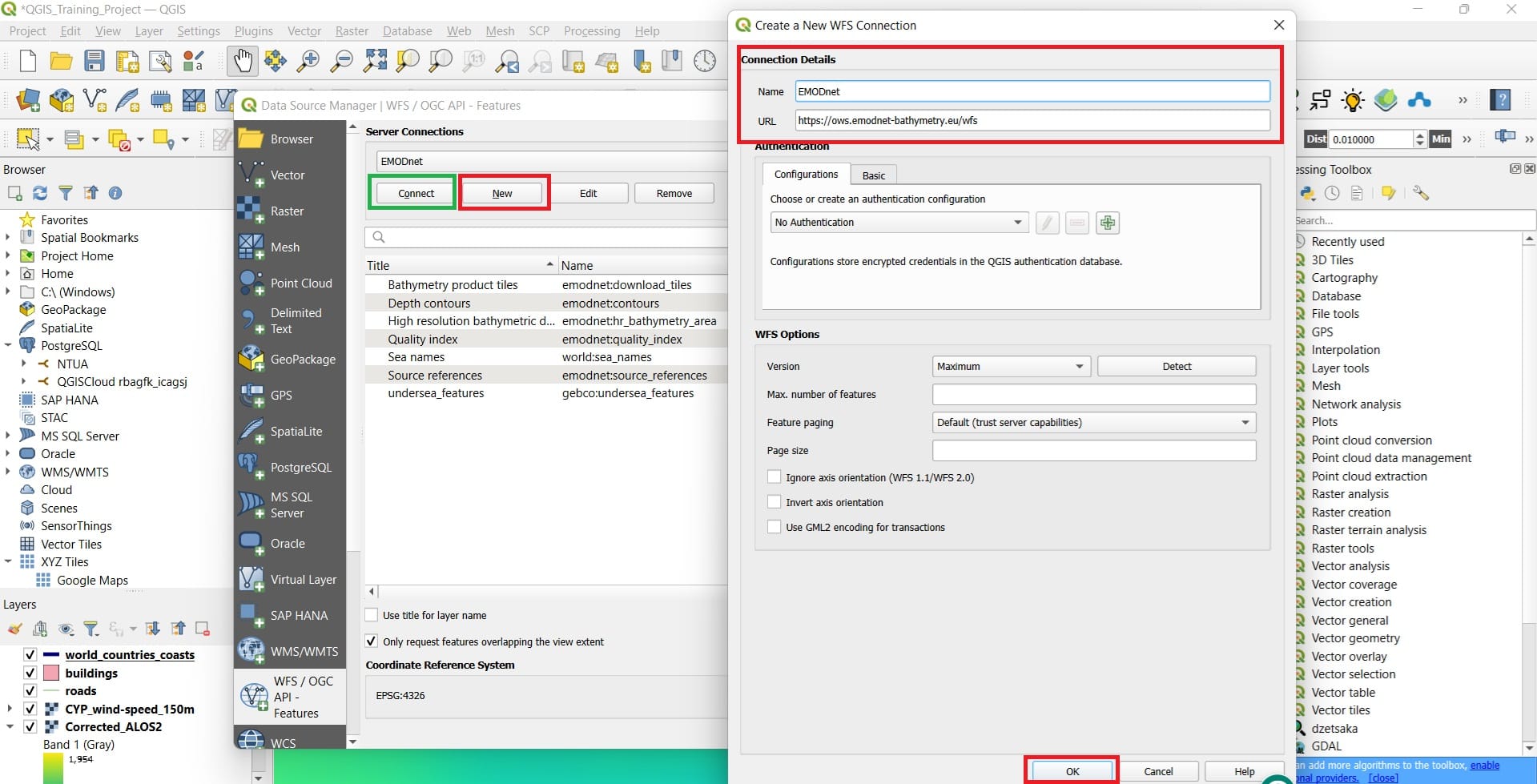
Task: Click the Max. number of features field
Action: [x=1094, y=394]
